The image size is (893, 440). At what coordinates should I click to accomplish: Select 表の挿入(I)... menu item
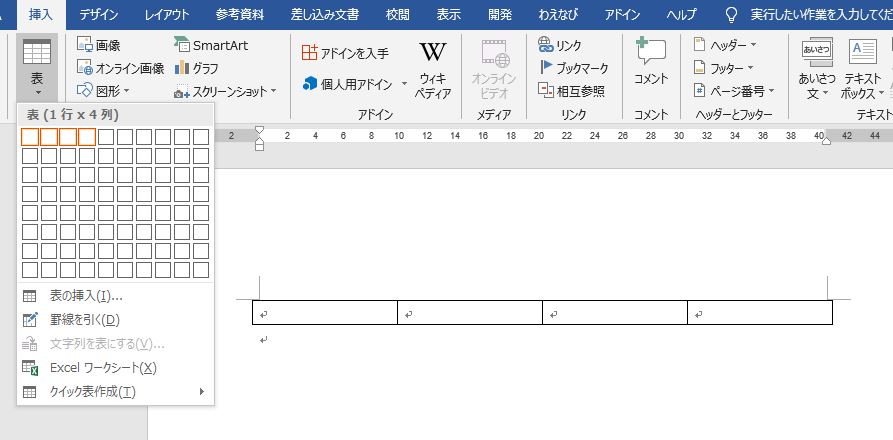click(116, 296)
